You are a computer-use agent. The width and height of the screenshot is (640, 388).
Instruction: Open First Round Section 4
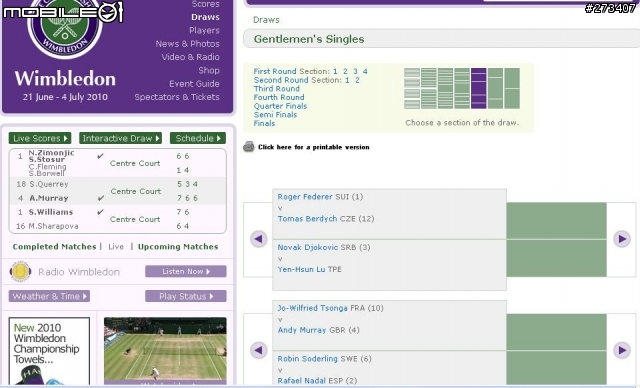(x=365, y=71)
